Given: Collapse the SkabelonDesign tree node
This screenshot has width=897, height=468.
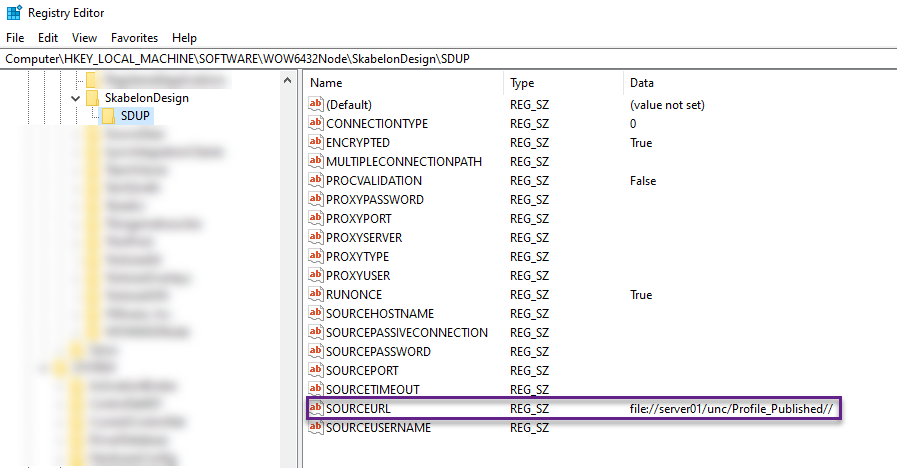Looking at the screenshot, I should click(75, 98).
